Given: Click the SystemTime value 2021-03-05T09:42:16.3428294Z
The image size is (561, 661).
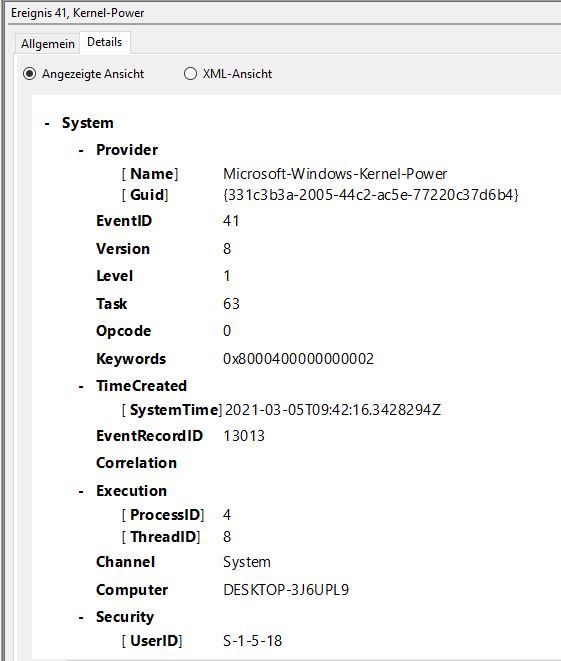Looking at the screenshot, I should [333, 410].
